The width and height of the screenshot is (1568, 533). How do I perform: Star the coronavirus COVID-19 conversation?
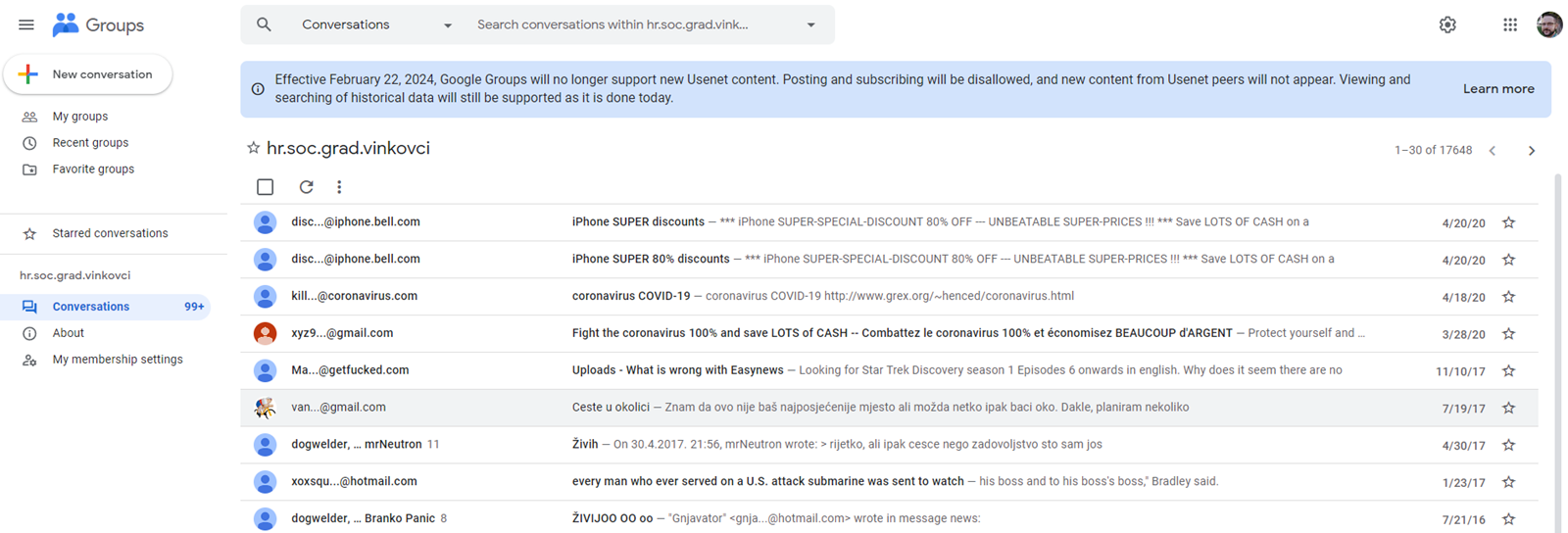tap(1508, 297)
